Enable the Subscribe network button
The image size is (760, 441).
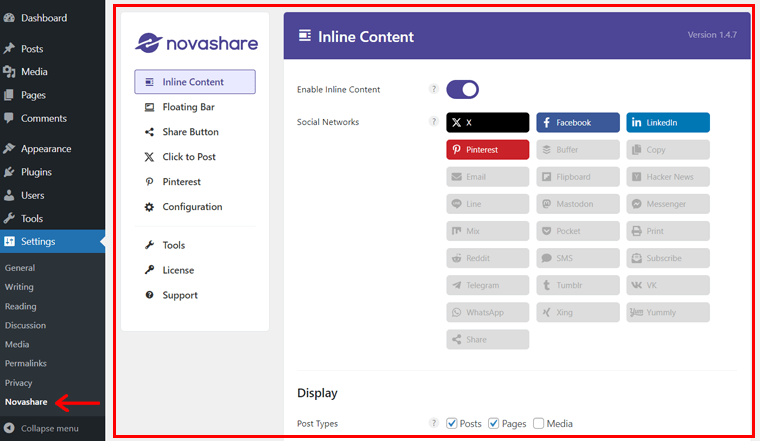pyautogui.click(x=668, y=258)
